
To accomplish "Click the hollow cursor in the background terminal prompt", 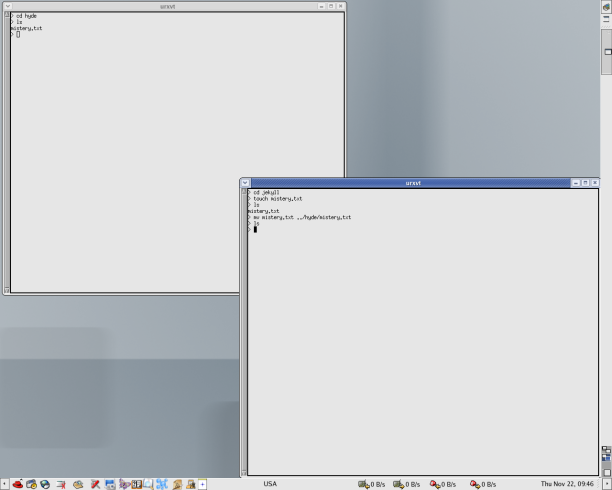I will pyautogui.click(x=18, y=34).
